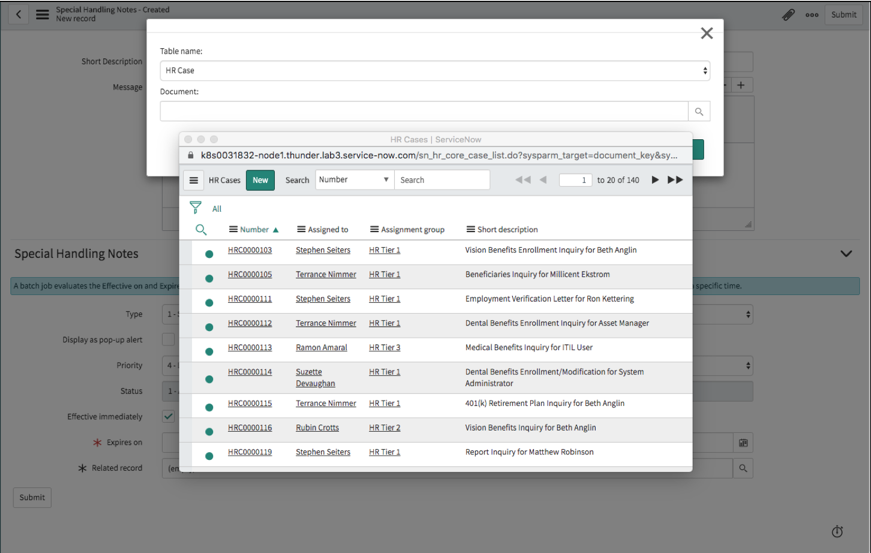Image resolution: width=871 pixels, height=553 pixels.
Task: Jump to first page of HR Cases
Action: pyautogui.click(x=523, y=180)
